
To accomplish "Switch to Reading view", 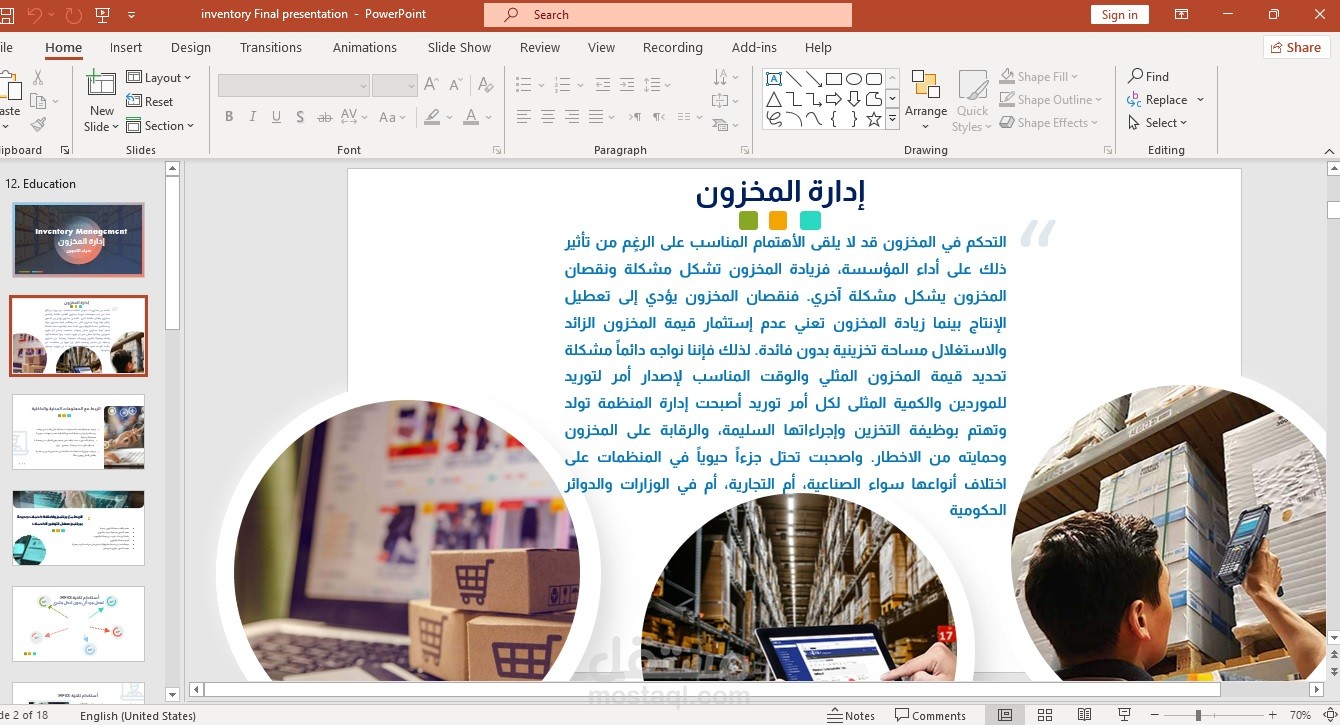I will [x=1084, y=716].
